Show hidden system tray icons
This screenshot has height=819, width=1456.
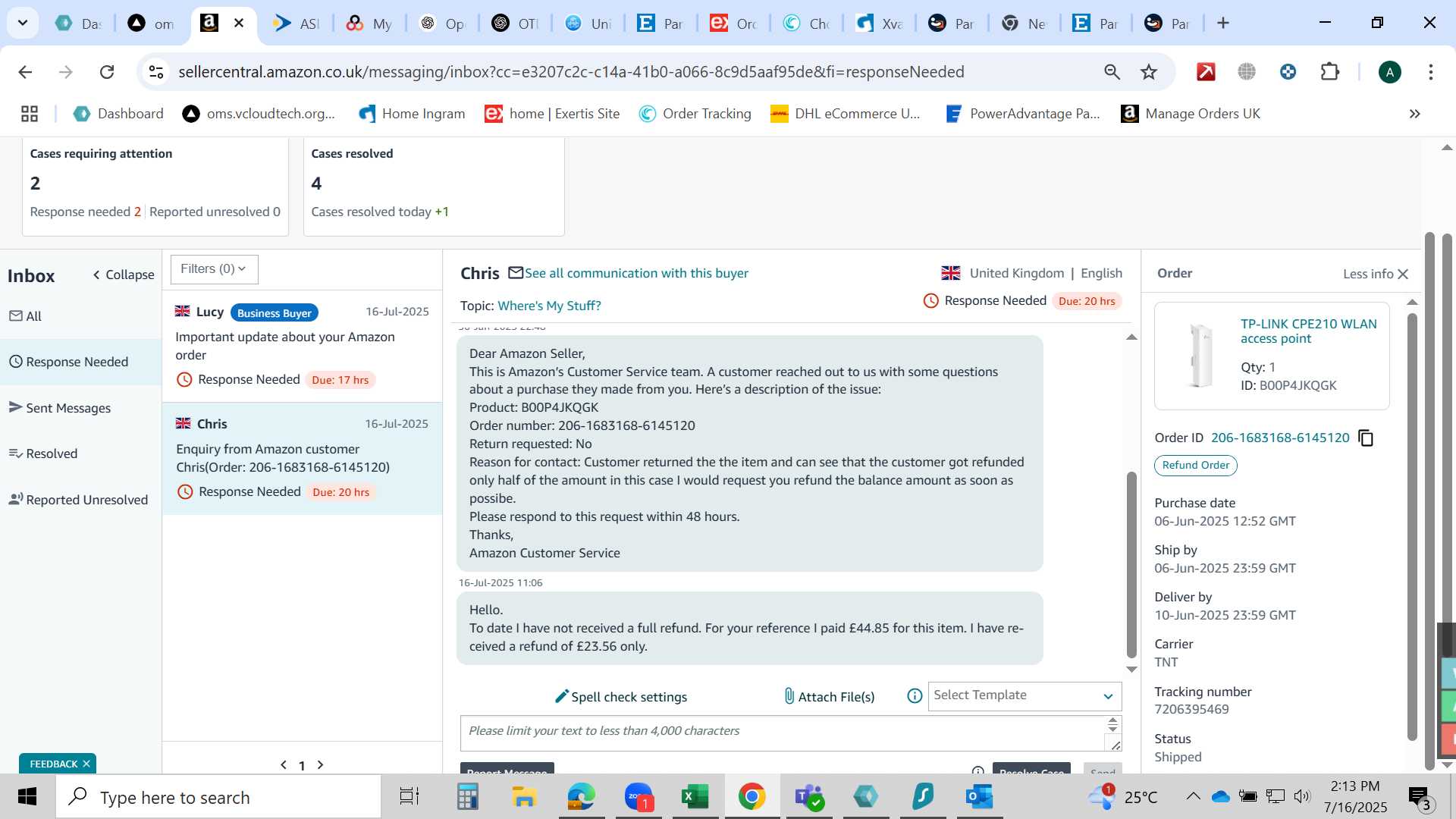point(1193,796)
